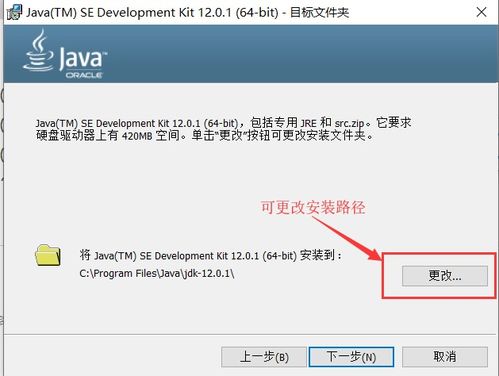Click the "将 Java(TM) SE Development Kit 12.0.1 (64-bit) 安装到" label
Screen dimensions: 499x376
pos(210,256)
